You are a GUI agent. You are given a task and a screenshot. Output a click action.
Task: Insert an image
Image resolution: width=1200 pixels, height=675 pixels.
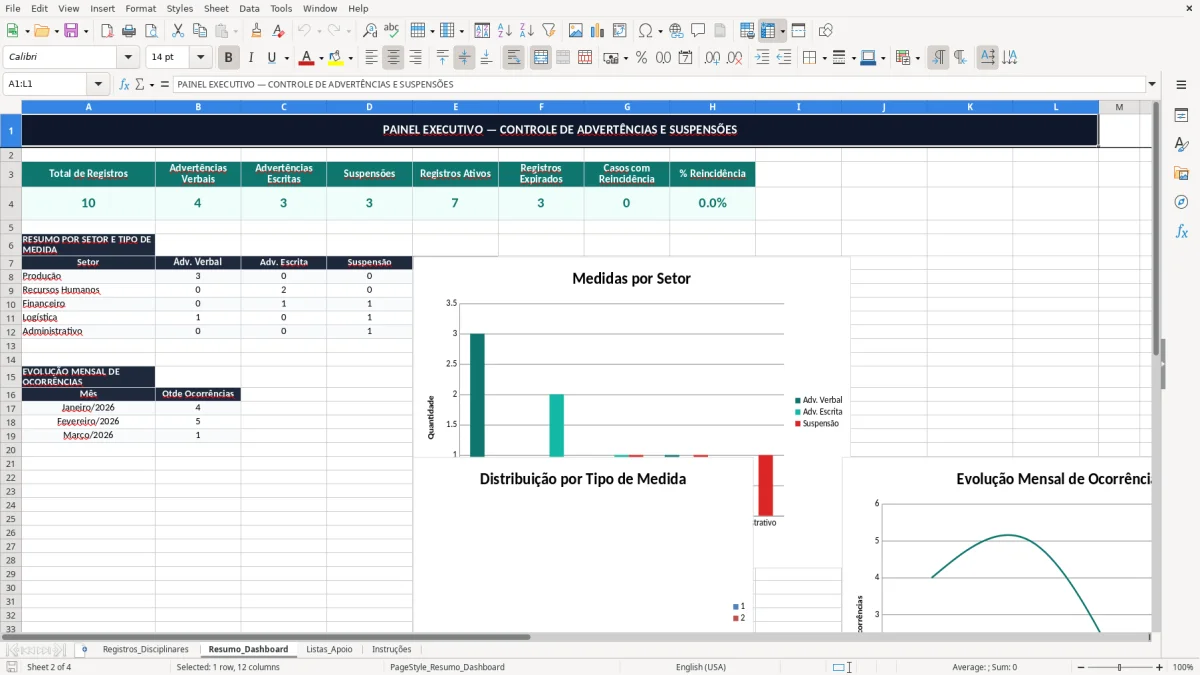[x=576, y=31]
